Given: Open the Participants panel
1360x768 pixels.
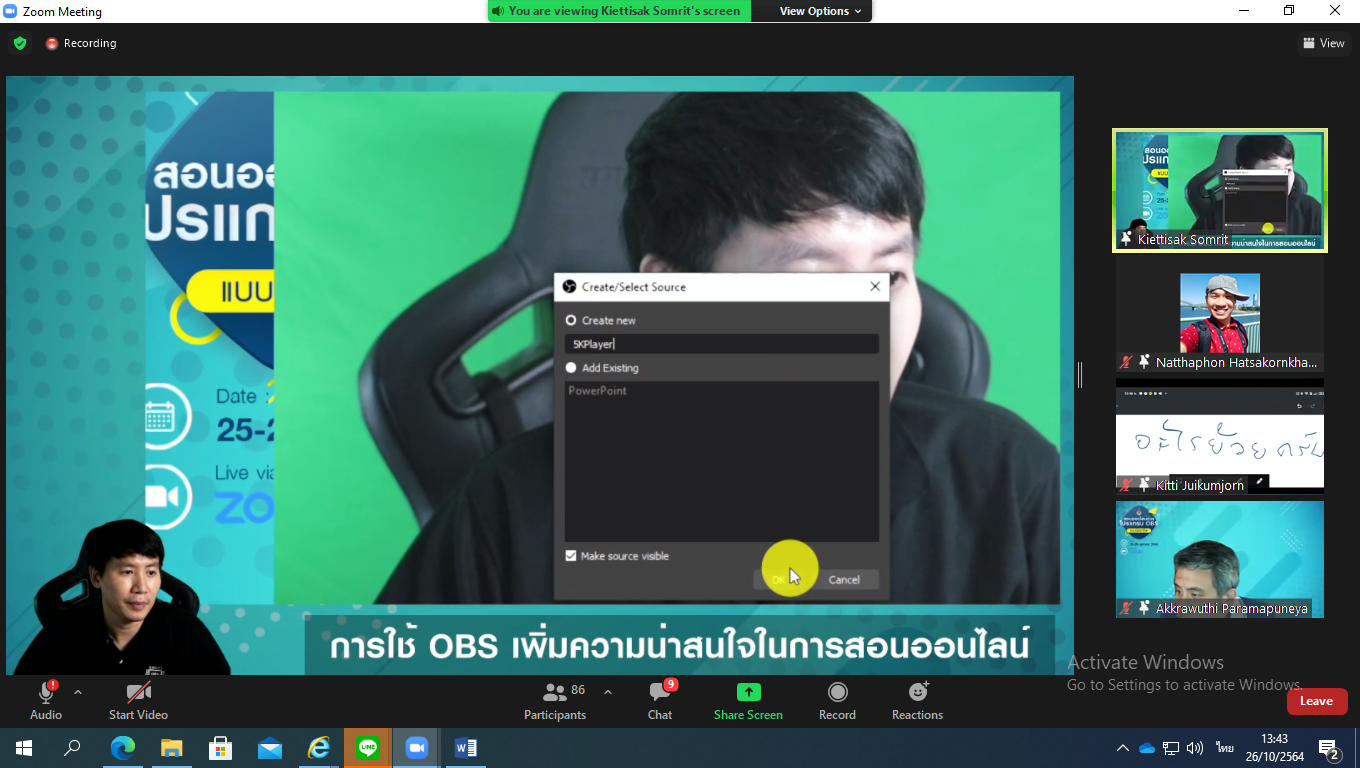Looking at the screenshot, I should [x=555, y=700].
